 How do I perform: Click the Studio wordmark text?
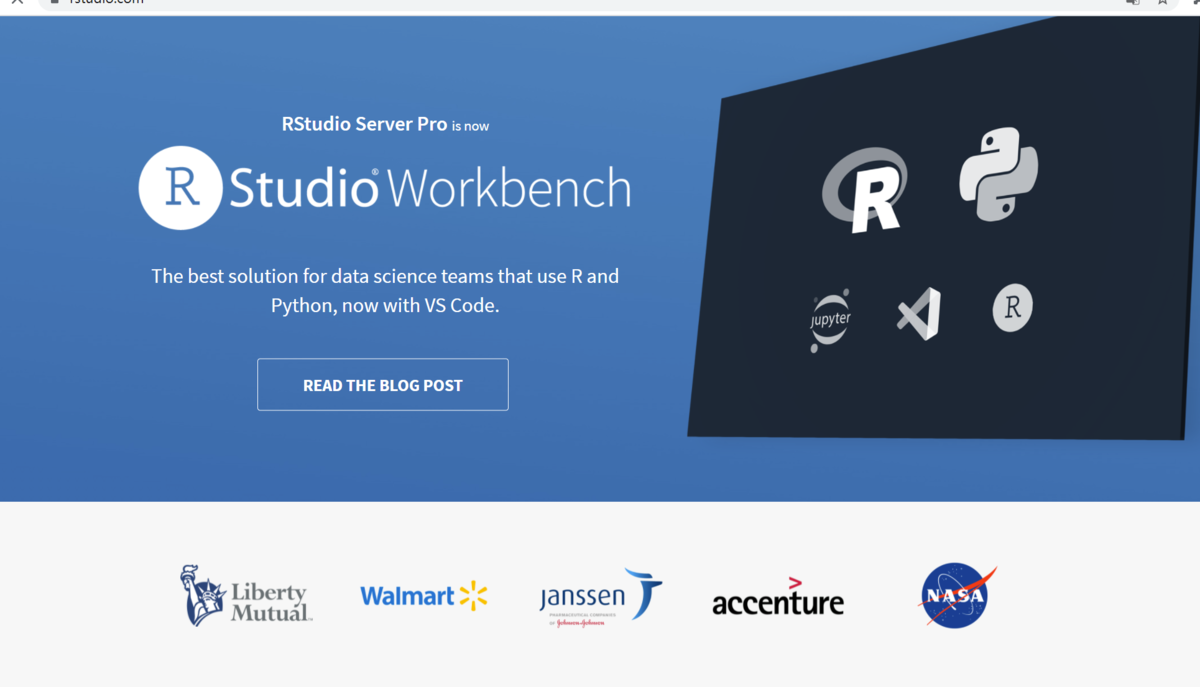(304, 188)
